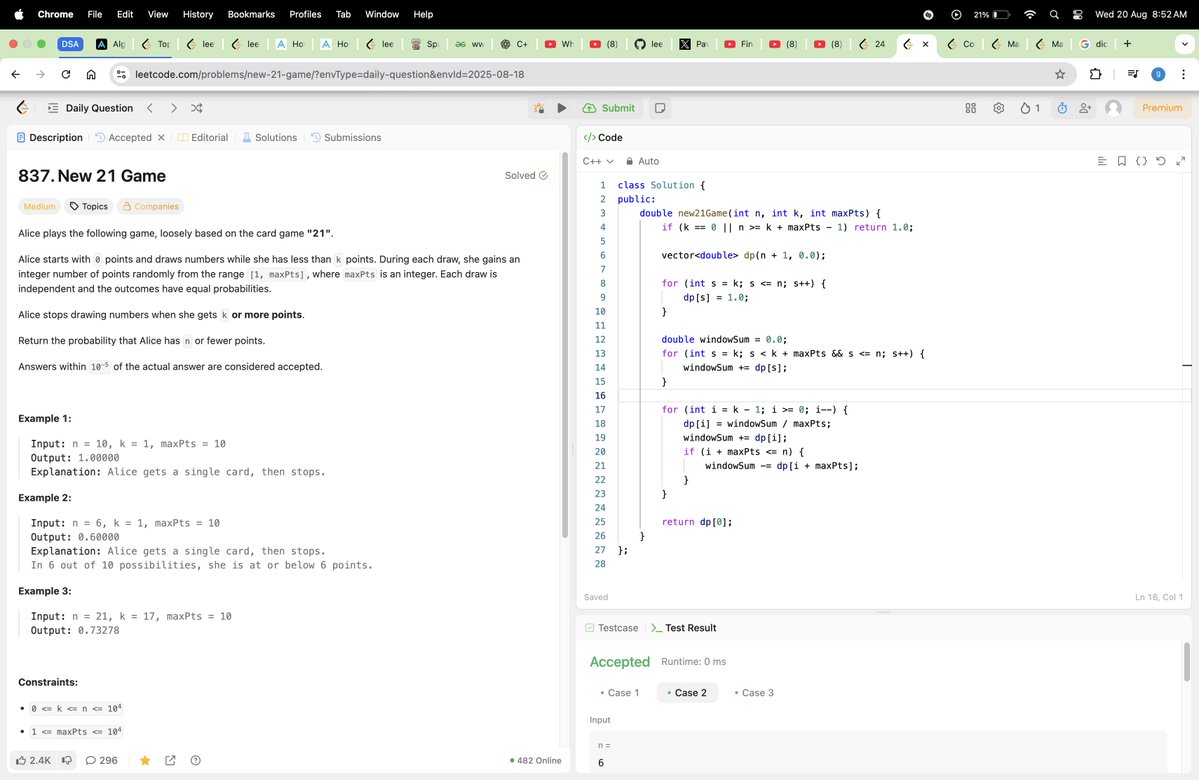Screen dimensions: 1199x780
Task: Expand the Topics tag
Action: tap(89, 206)
